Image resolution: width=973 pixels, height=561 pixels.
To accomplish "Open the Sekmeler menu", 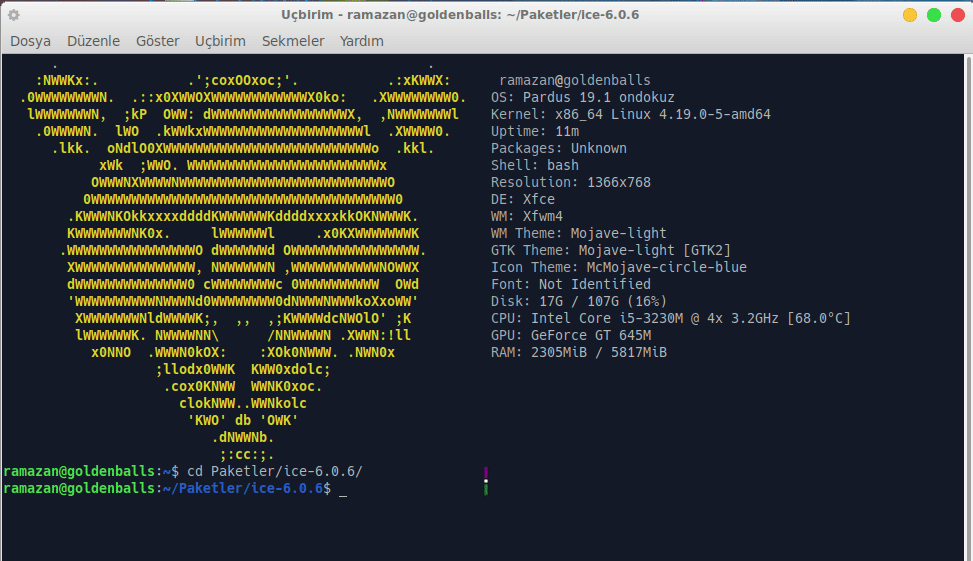I will [x=293, y=41].
